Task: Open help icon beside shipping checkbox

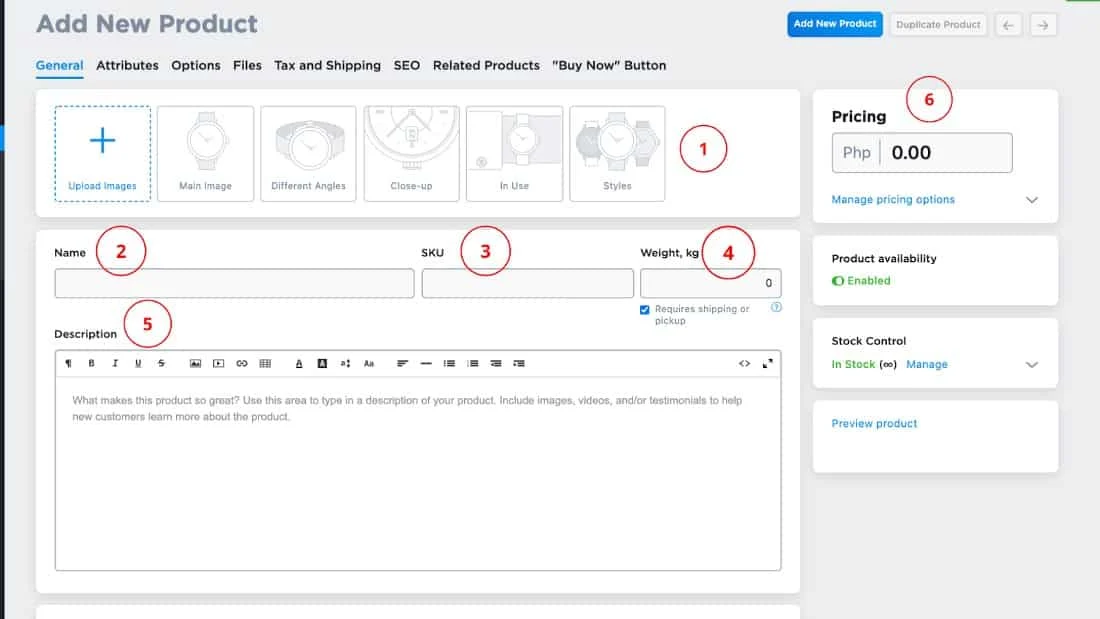Action: pos(776,307)
